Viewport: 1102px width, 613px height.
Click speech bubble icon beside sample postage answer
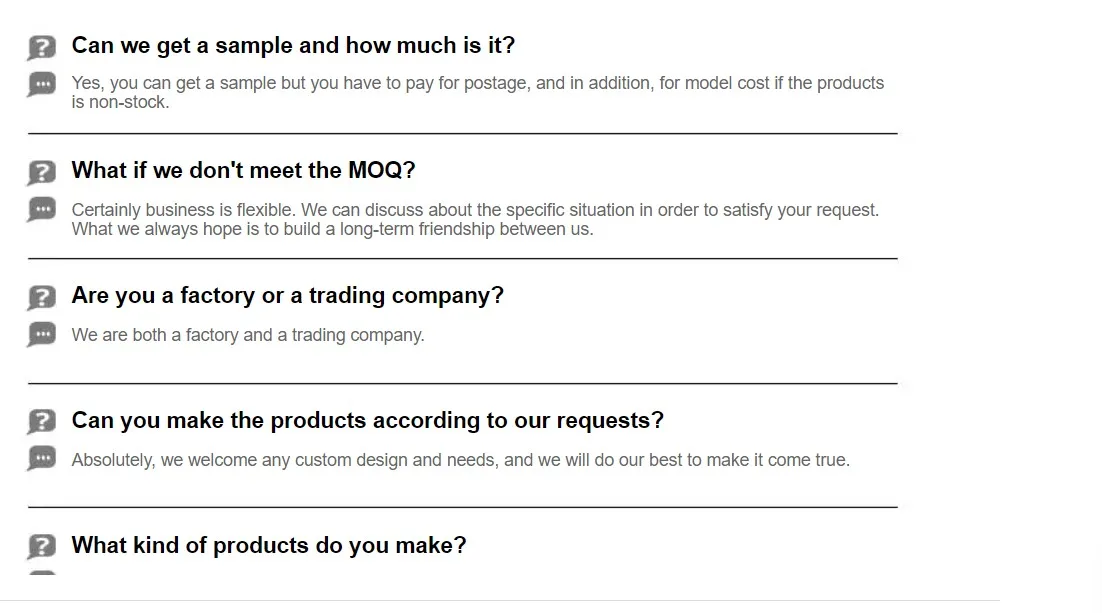pos(41,85)
